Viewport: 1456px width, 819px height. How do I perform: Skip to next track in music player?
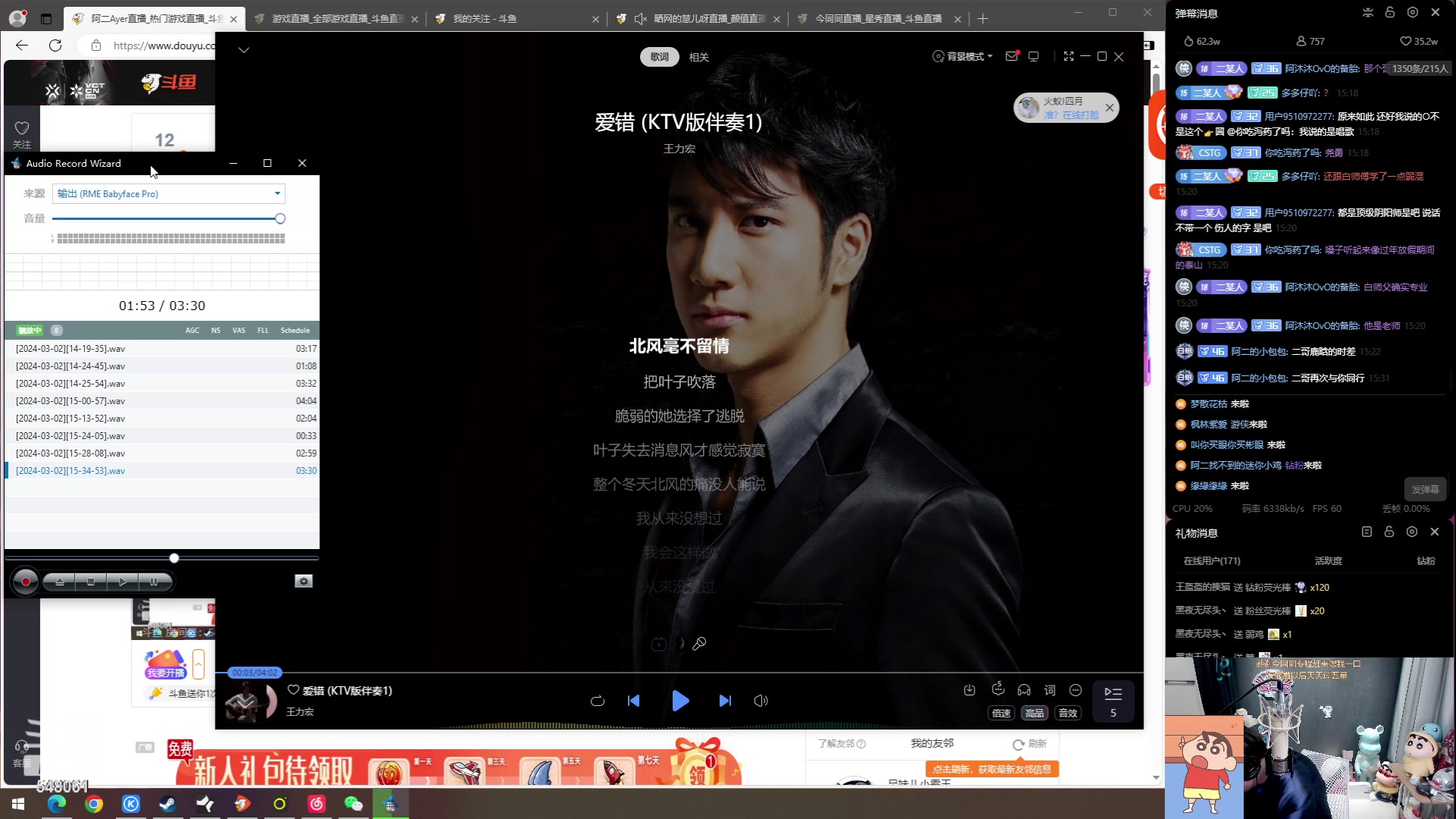pos(725,701)
